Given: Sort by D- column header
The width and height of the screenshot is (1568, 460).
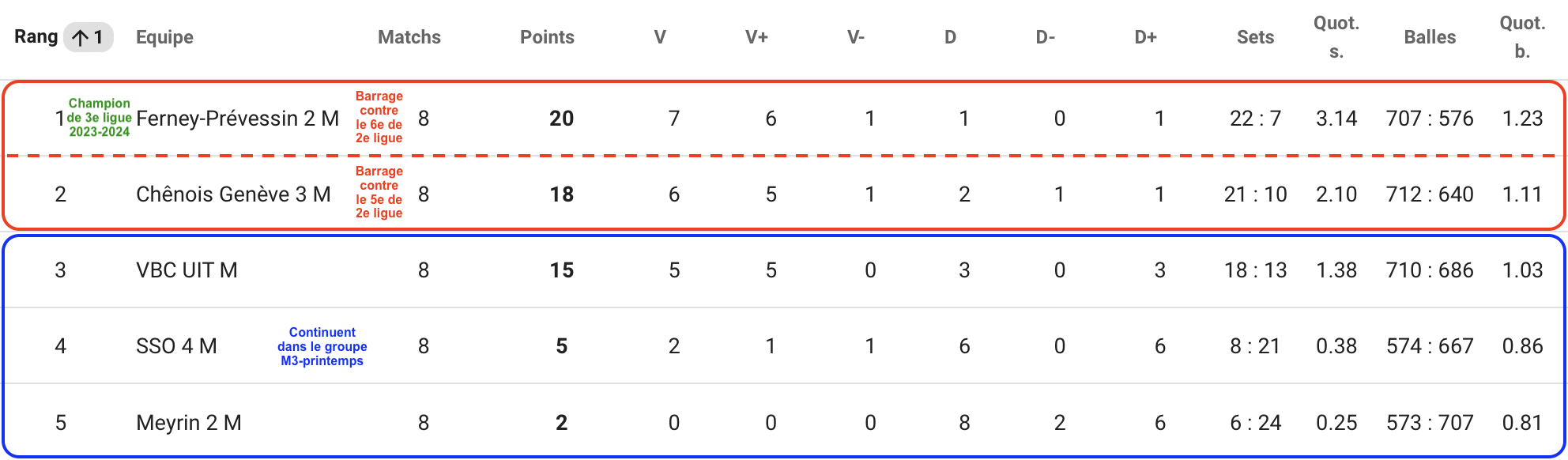Looking at the screenshot, I should (1046, 37).
